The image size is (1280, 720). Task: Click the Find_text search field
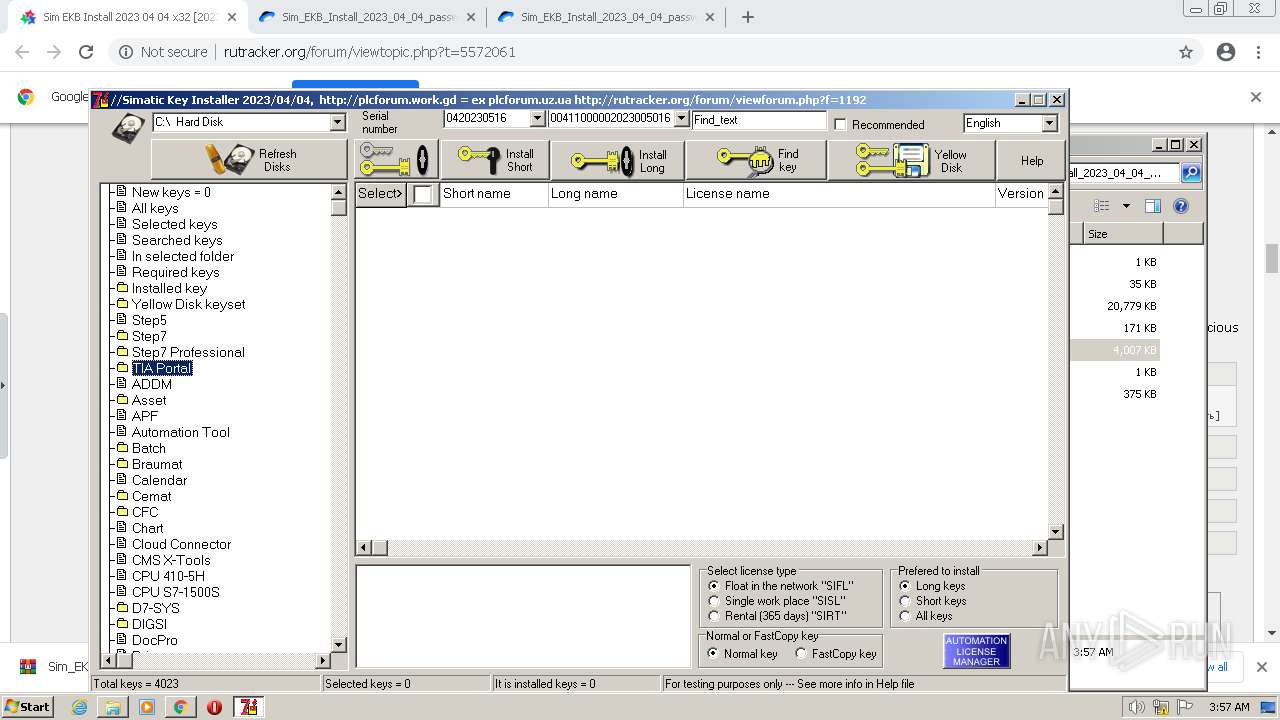click(x=759, y=120)
